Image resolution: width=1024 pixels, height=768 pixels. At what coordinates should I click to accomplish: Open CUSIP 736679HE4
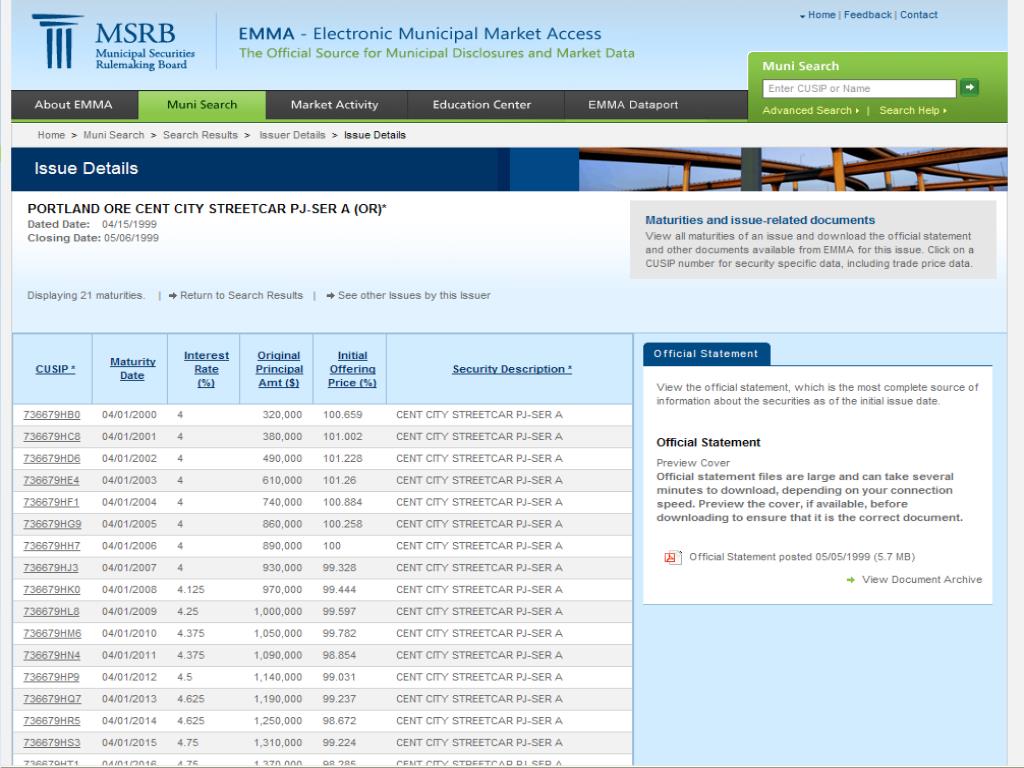pos(52,480)
